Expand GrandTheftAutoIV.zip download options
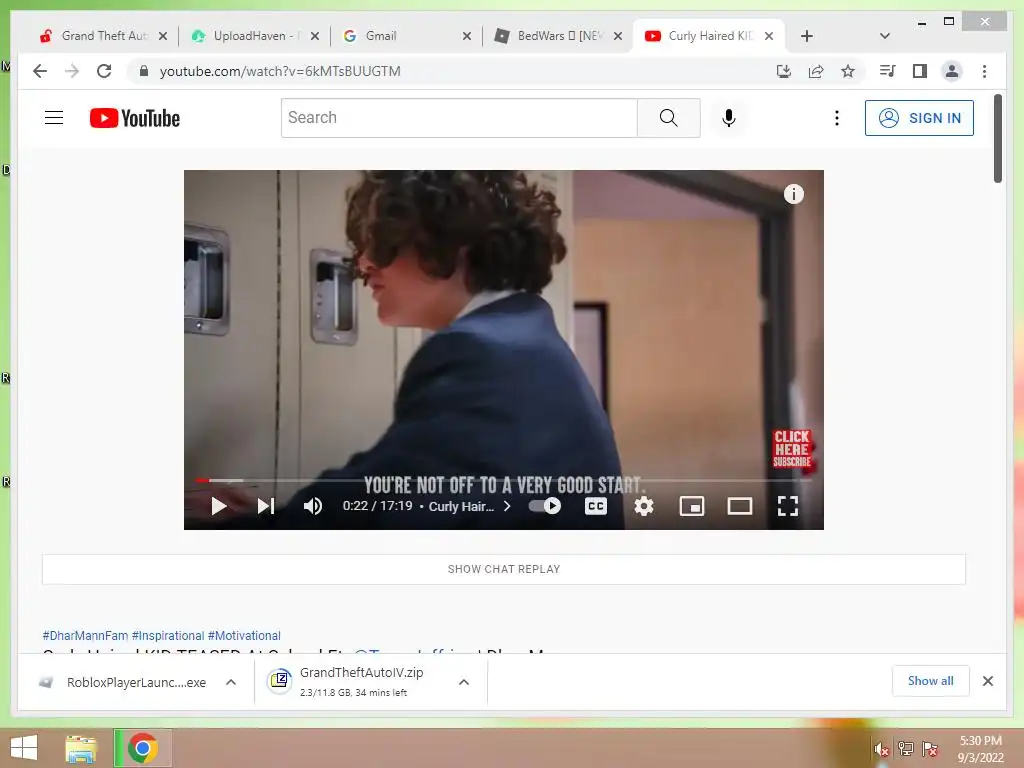Screen dimensions: 1024x768 (464, 682)
